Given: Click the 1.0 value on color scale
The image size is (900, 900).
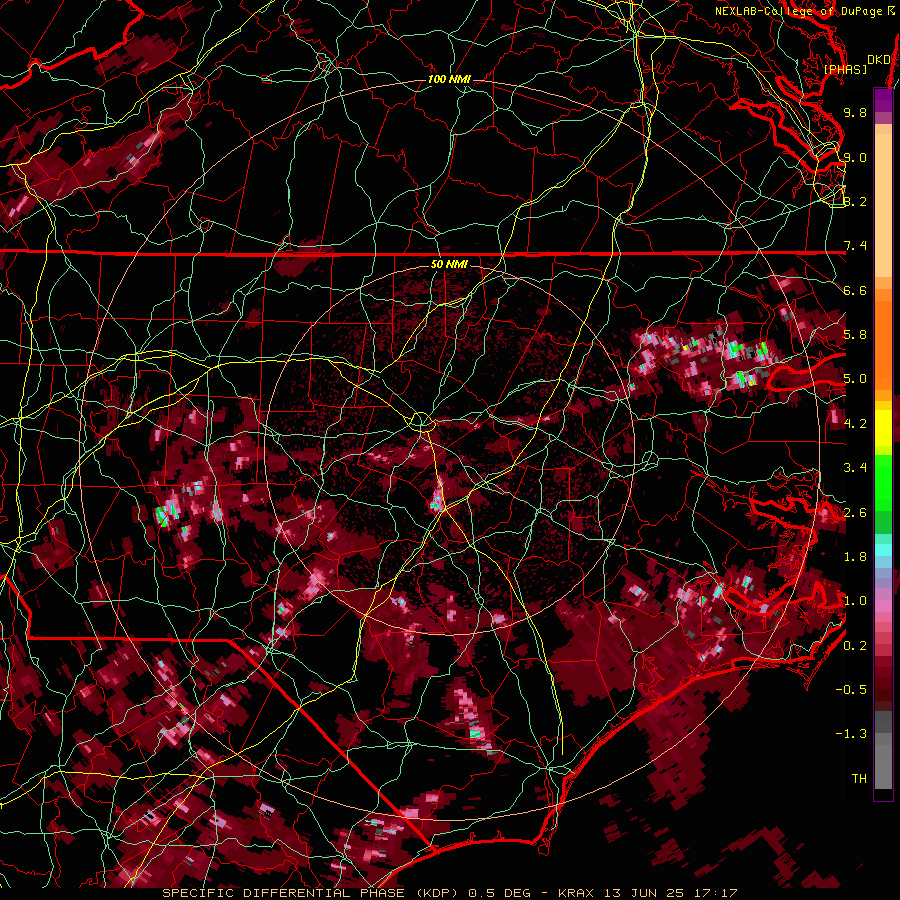Looking at the screenshot, I should (x=855, y=601).
